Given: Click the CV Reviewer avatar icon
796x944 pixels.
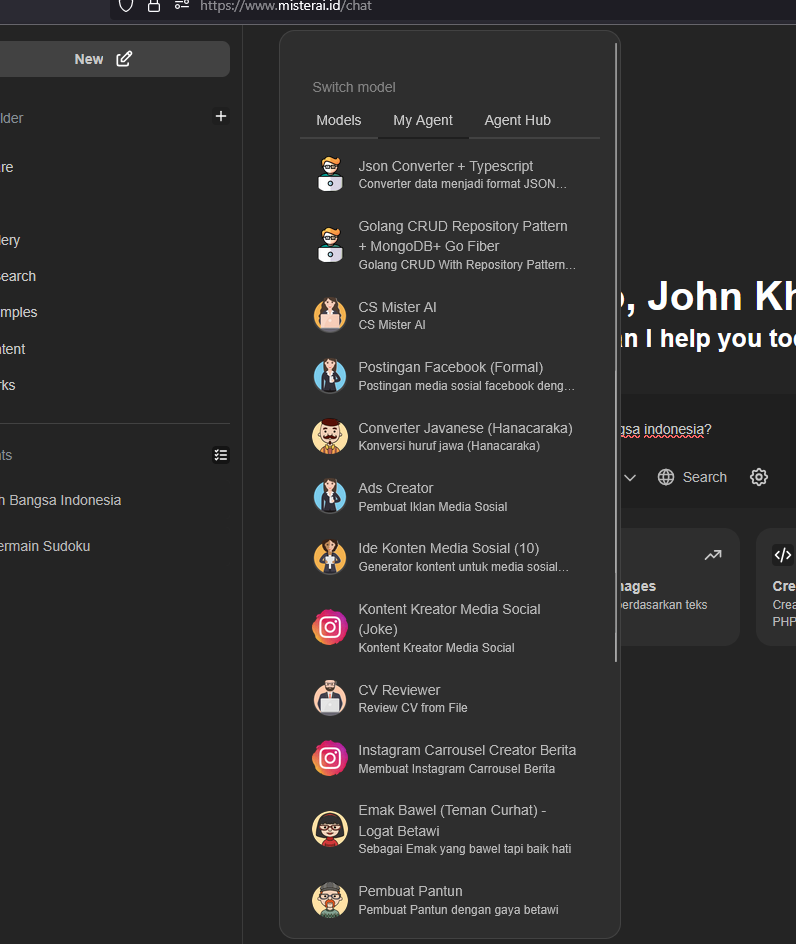Looking at the screenshot, I should pos(330,698).
